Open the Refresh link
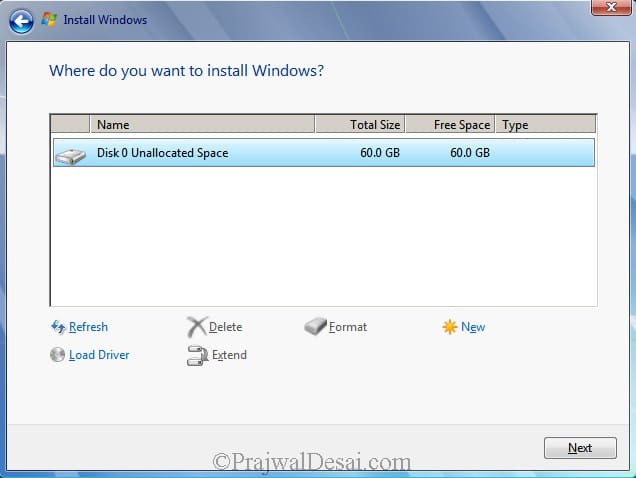 (x=88, y=327)
